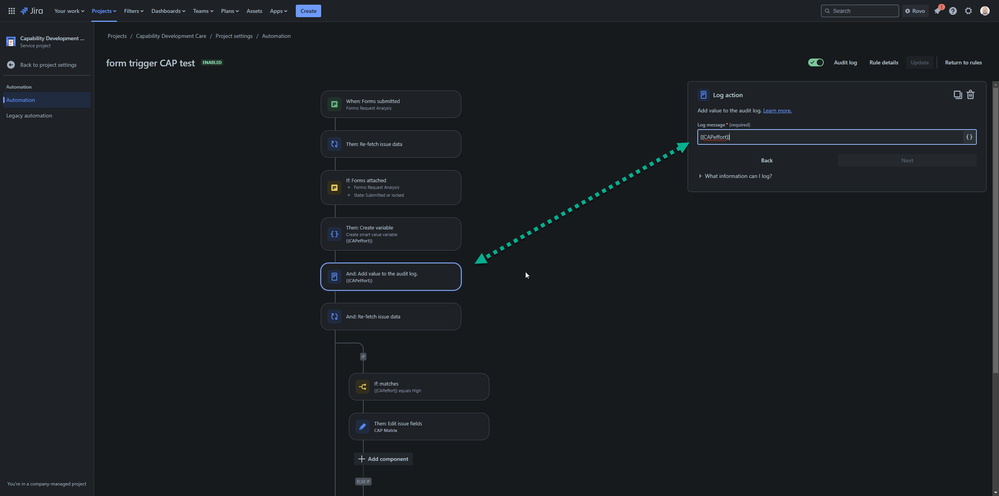Screen dimensions: 999x496
Task: Click the Update button
Action: coord(919,62)
